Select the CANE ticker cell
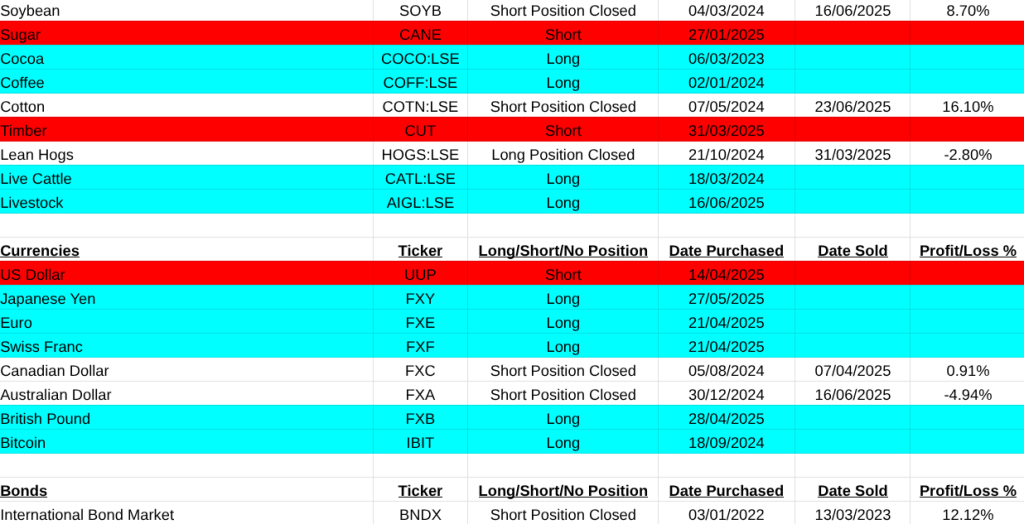Viewport: 1024px width, 524px height. coord(420,35)
